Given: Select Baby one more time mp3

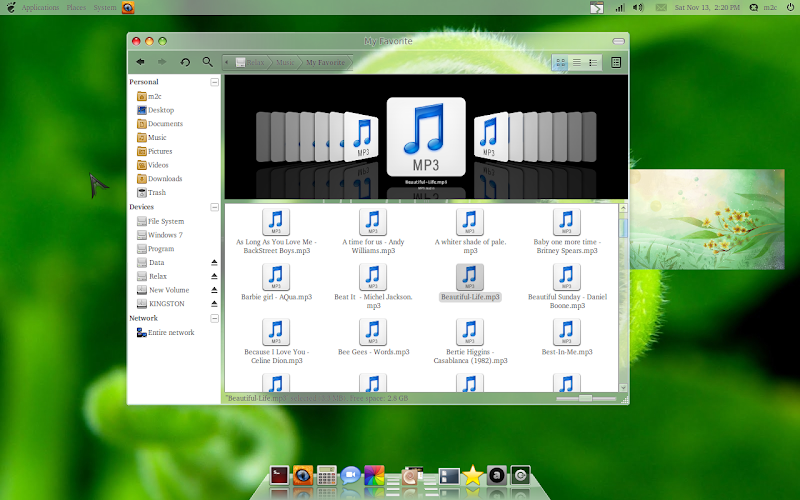Looking at the screenshot, I should pos(567,231).
